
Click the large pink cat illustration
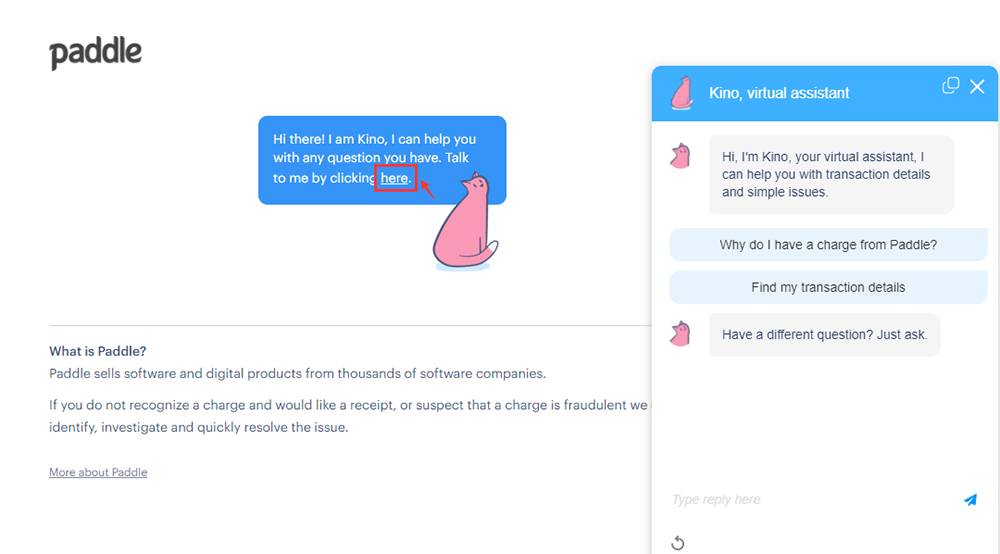click(465, 226)
